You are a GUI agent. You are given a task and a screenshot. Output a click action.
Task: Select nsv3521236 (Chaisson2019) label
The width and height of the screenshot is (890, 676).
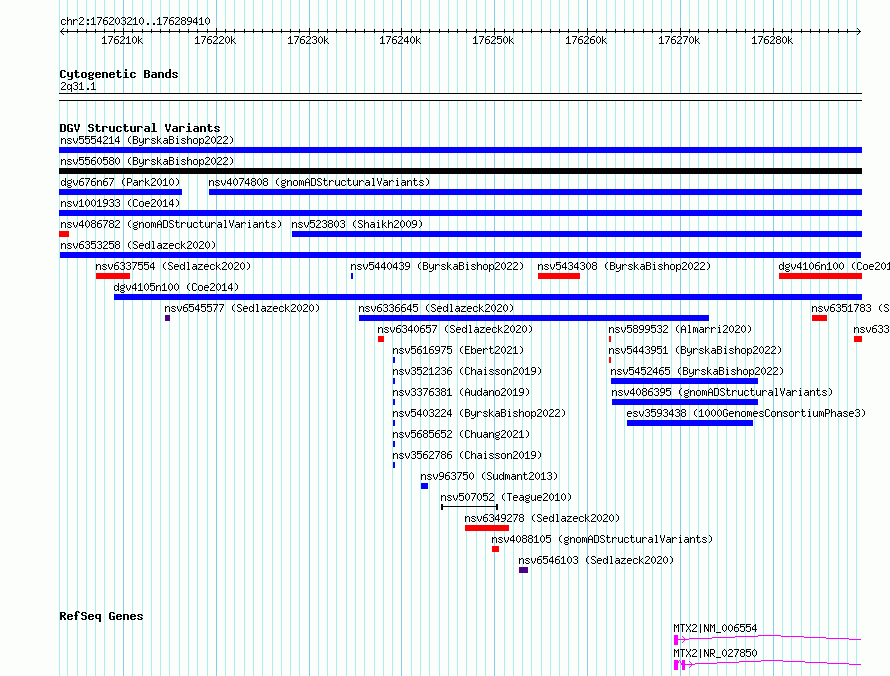pos(467,371)
